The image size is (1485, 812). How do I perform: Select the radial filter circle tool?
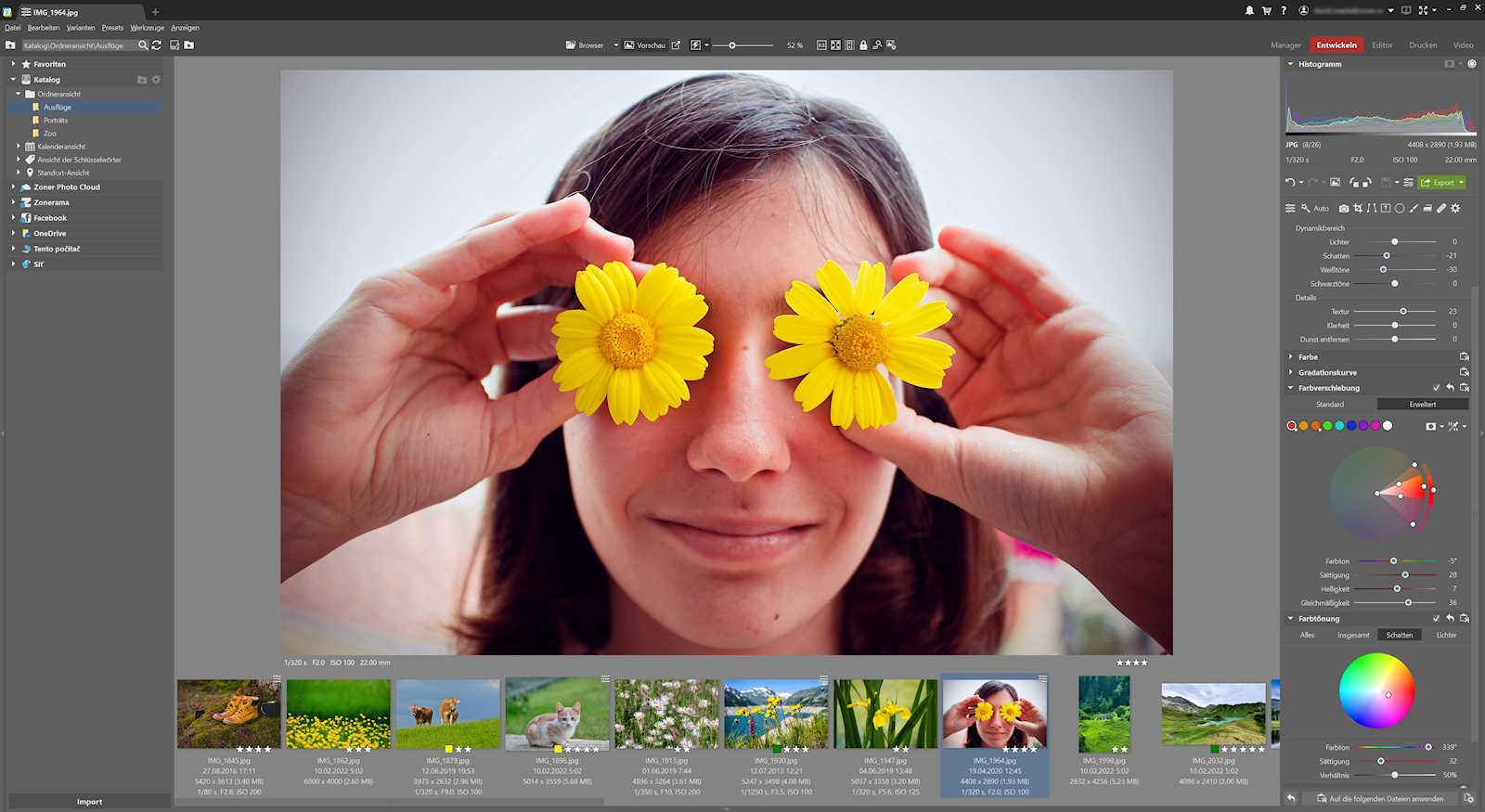click(x=1400, y=209)
